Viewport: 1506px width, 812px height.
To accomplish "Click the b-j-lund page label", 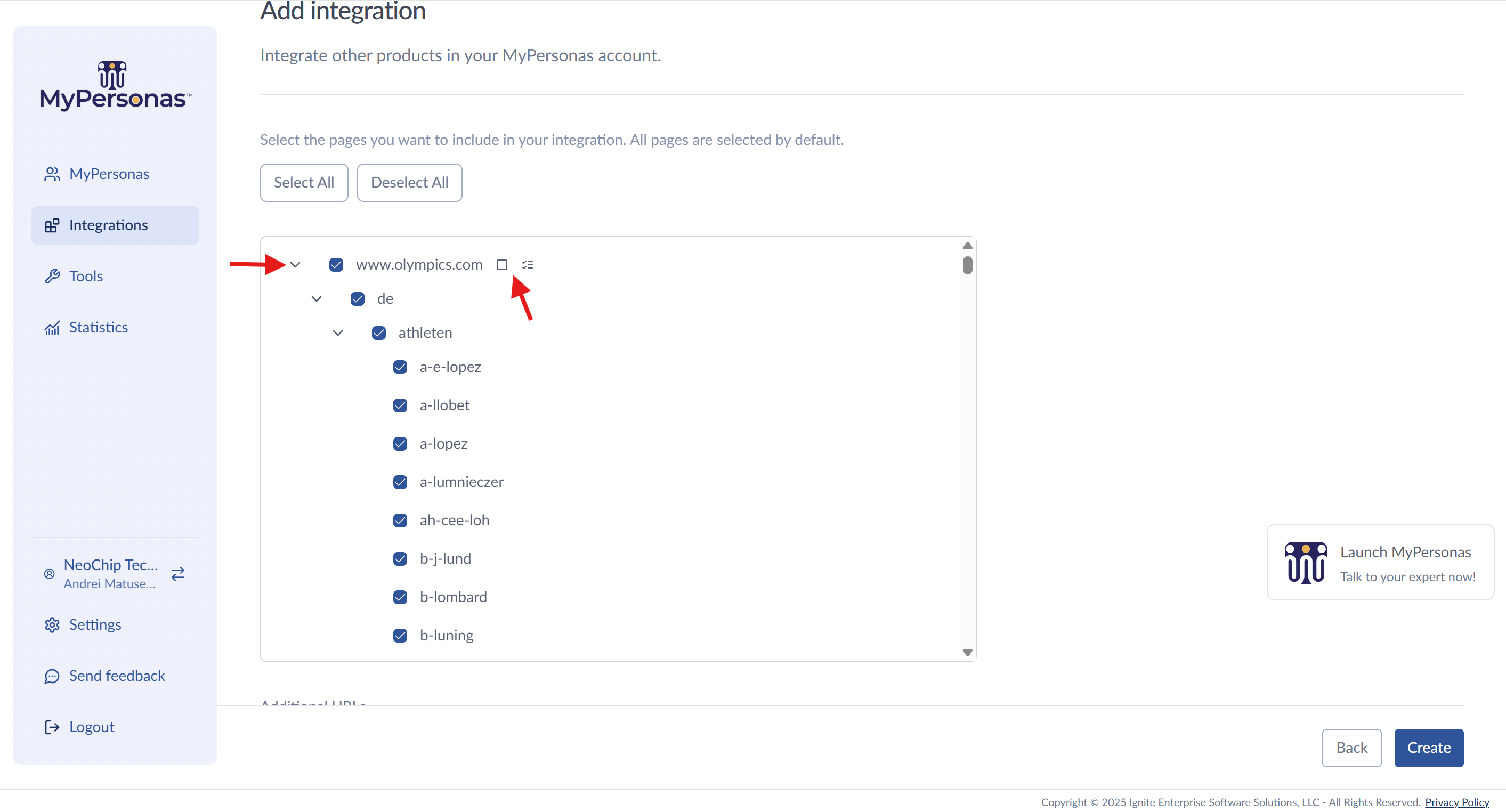I will pos(445,559).
